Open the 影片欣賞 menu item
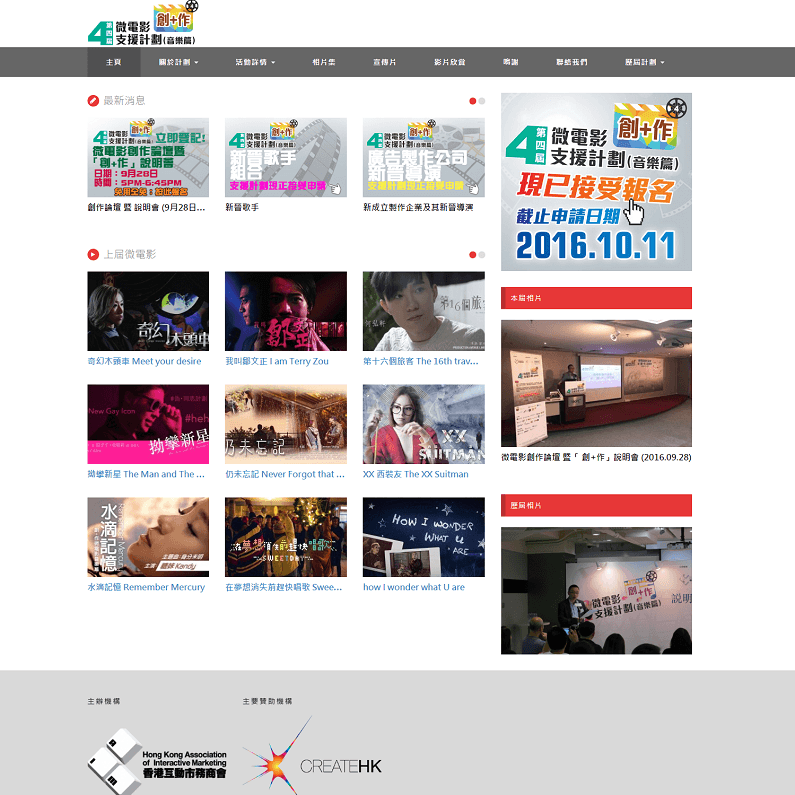 point(449,62)
